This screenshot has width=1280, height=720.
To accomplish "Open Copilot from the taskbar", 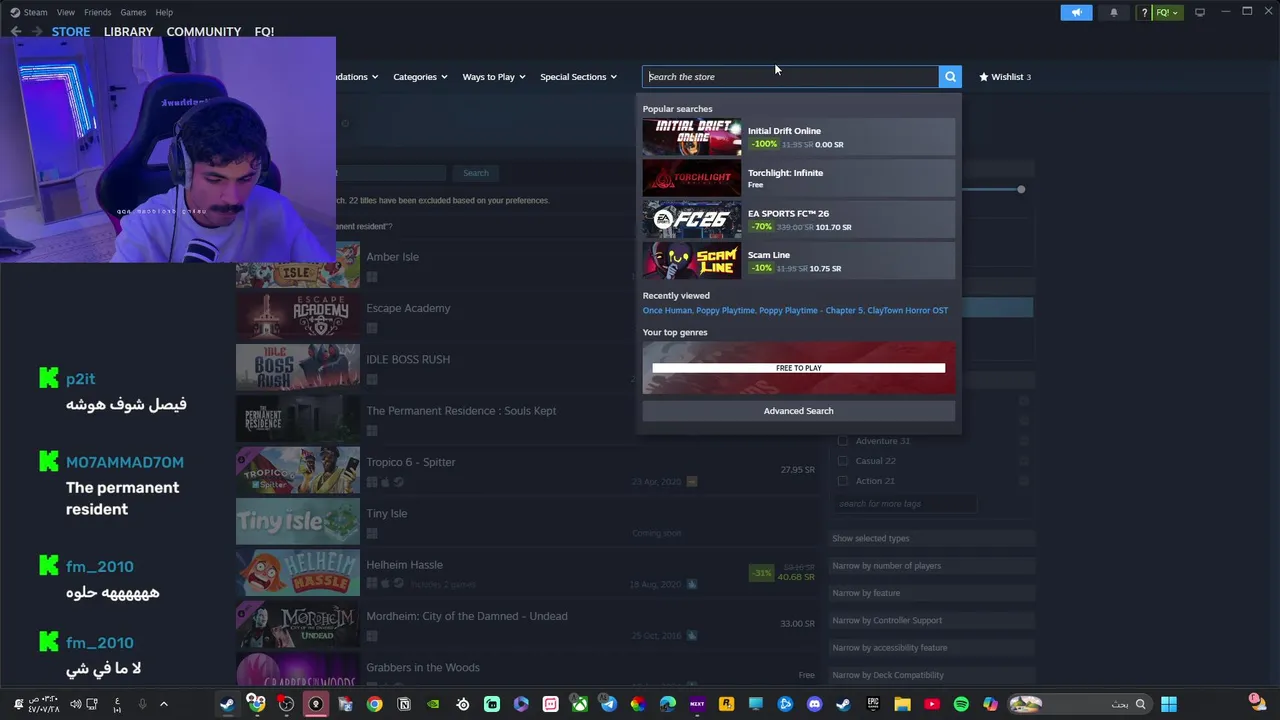I will [x=990, y=704].
